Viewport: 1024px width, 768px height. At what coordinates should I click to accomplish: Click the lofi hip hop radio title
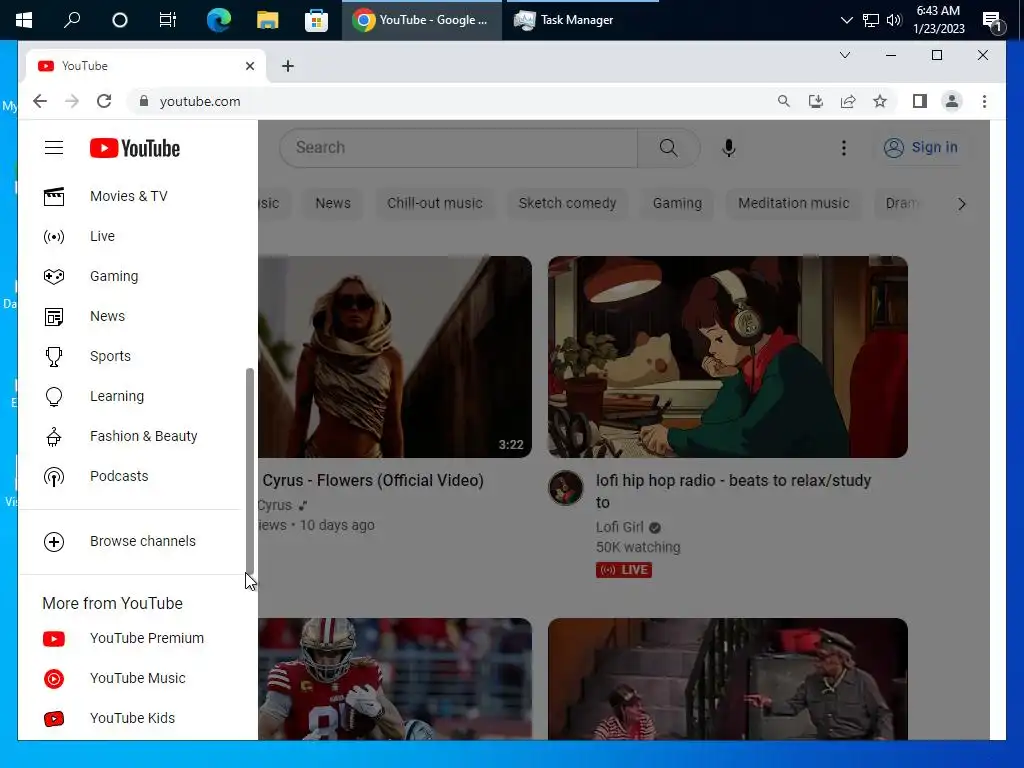click(x=733, y=491)
